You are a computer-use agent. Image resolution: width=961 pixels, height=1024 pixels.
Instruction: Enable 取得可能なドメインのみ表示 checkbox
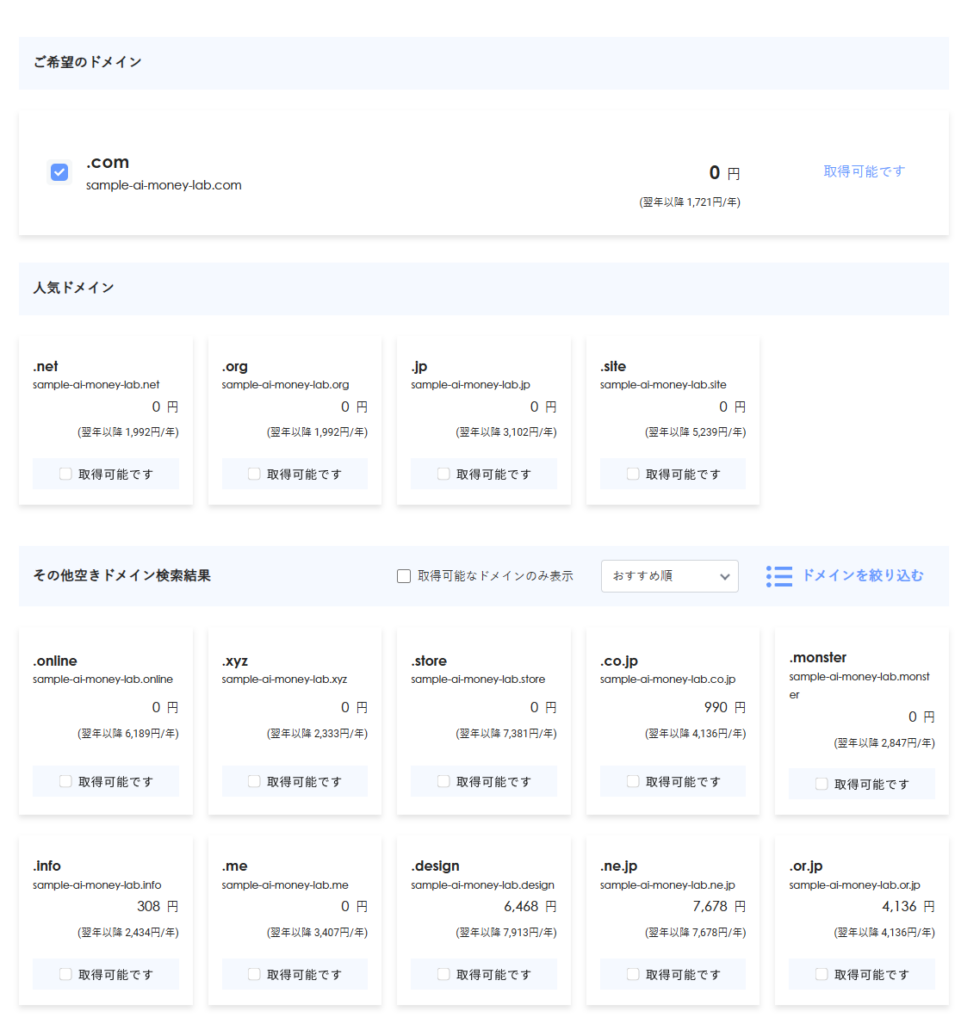coord(404,576)
